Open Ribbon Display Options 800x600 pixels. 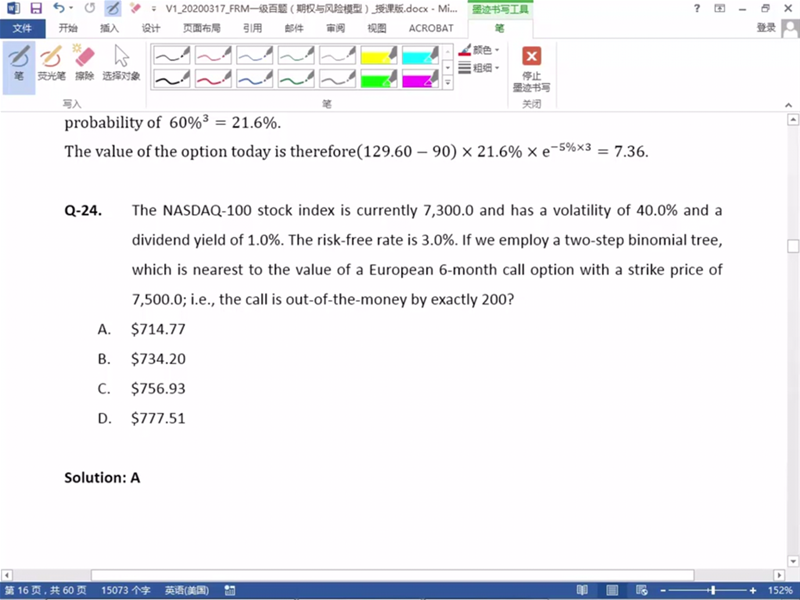pos(719,8)
